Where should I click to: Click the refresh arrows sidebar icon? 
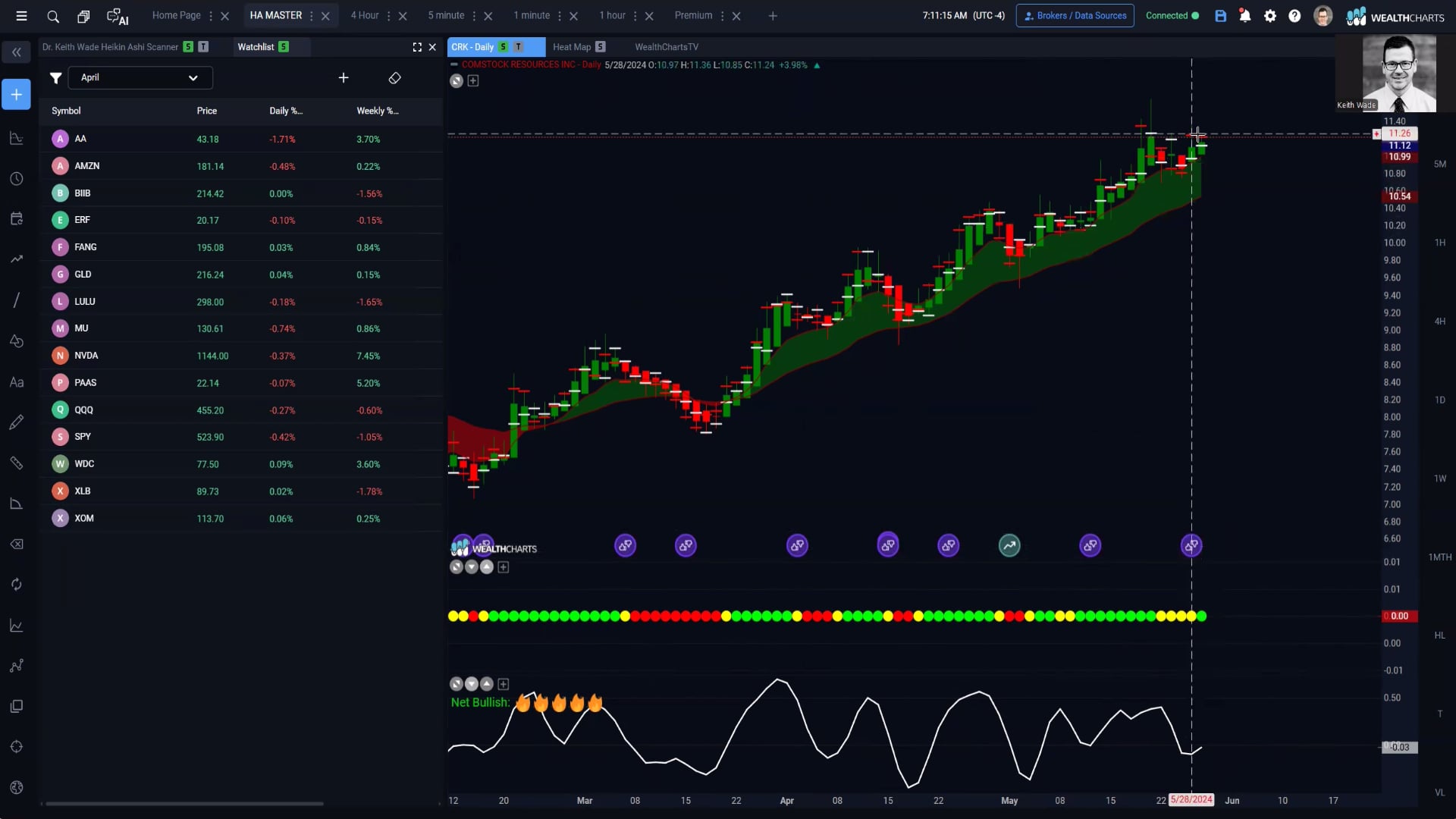[16, 585]
